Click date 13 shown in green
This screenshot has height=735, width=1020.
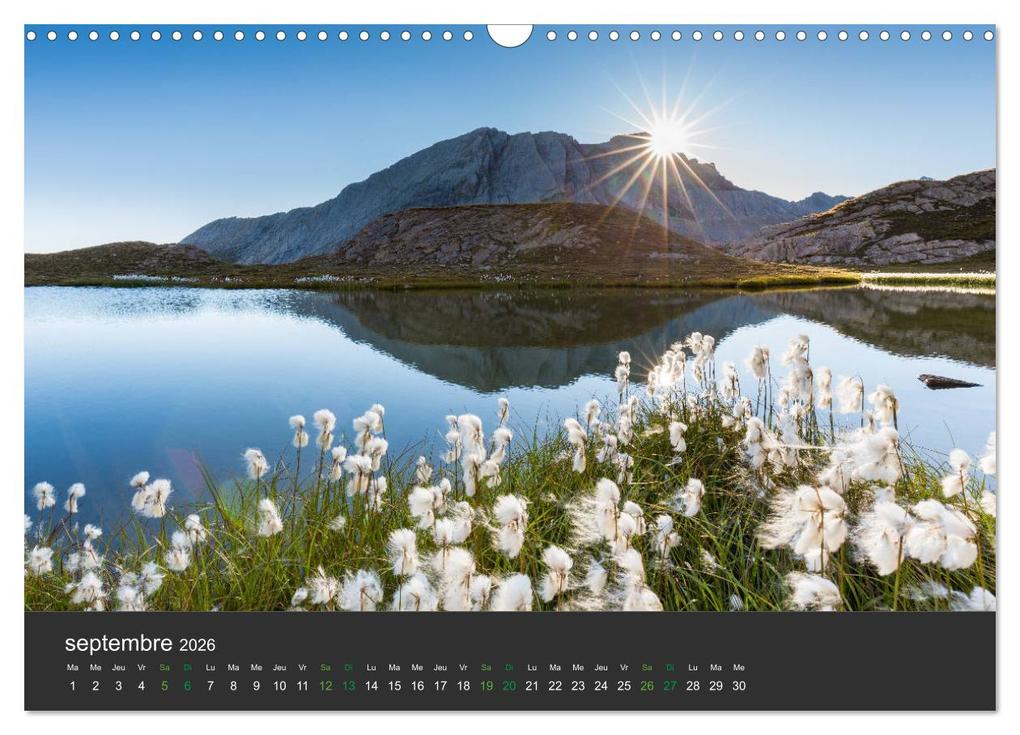click(348, 686)
